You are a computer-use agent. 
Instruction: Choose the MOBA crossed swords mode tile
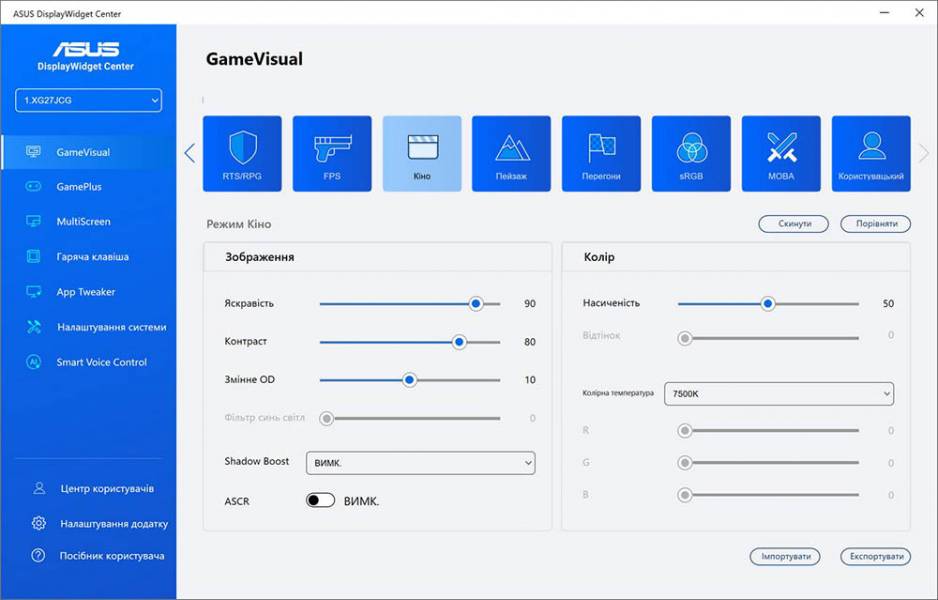click(x=781, y=154)
